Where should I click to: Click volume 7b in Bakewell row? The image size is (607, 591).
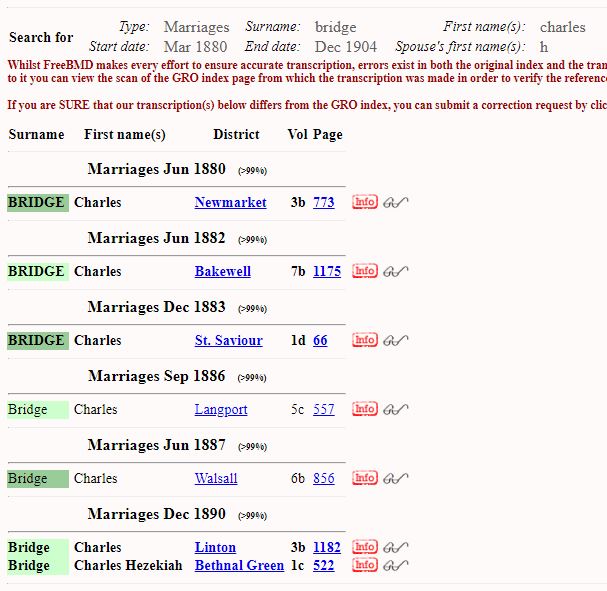pos(298,271)
